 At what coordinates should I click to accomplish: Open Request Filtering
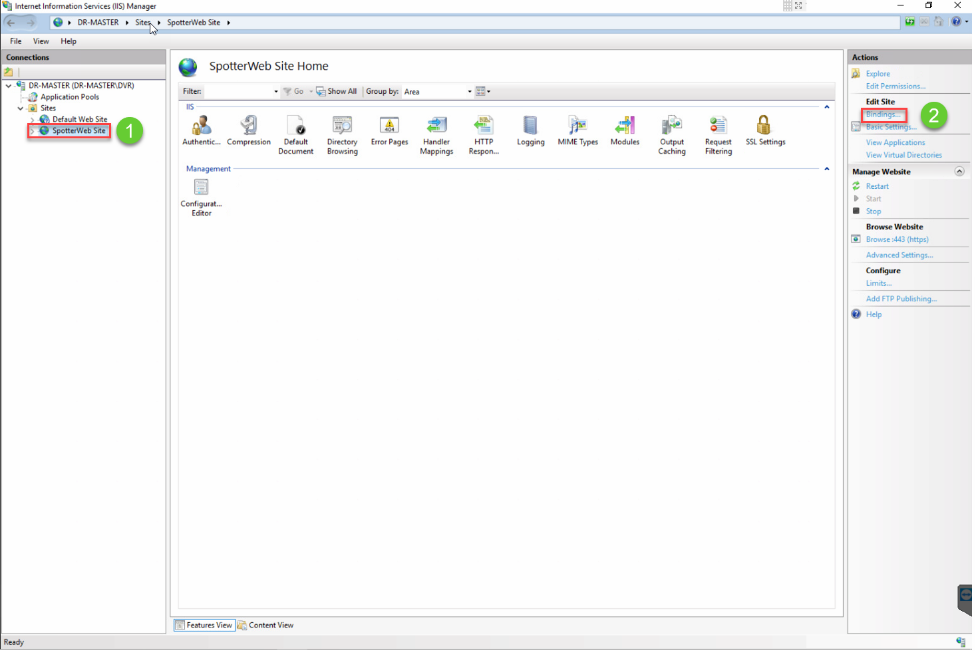tap(718, 131)
